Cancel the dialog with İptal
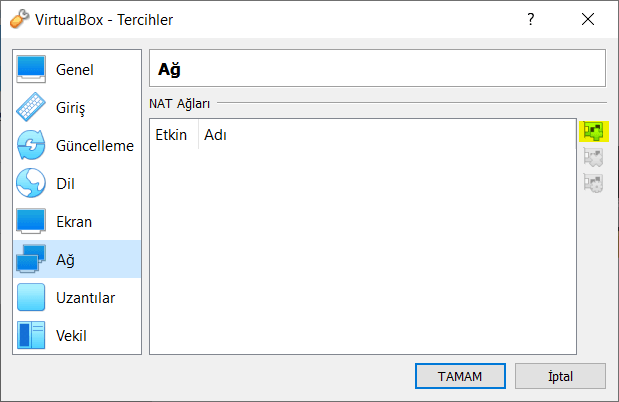Image resolution: width=619 pixels, height=402 pixels. [560, 376]
